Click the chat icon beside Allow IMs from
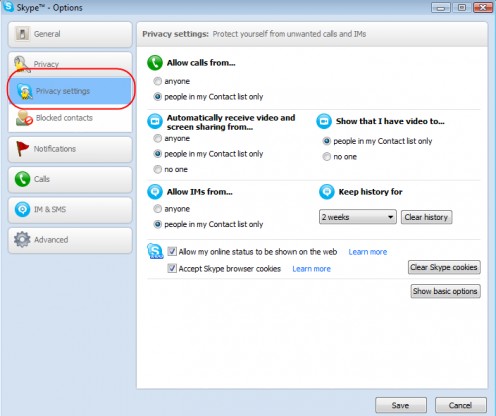Screen dimensions: 496x416 pos(155,192)
